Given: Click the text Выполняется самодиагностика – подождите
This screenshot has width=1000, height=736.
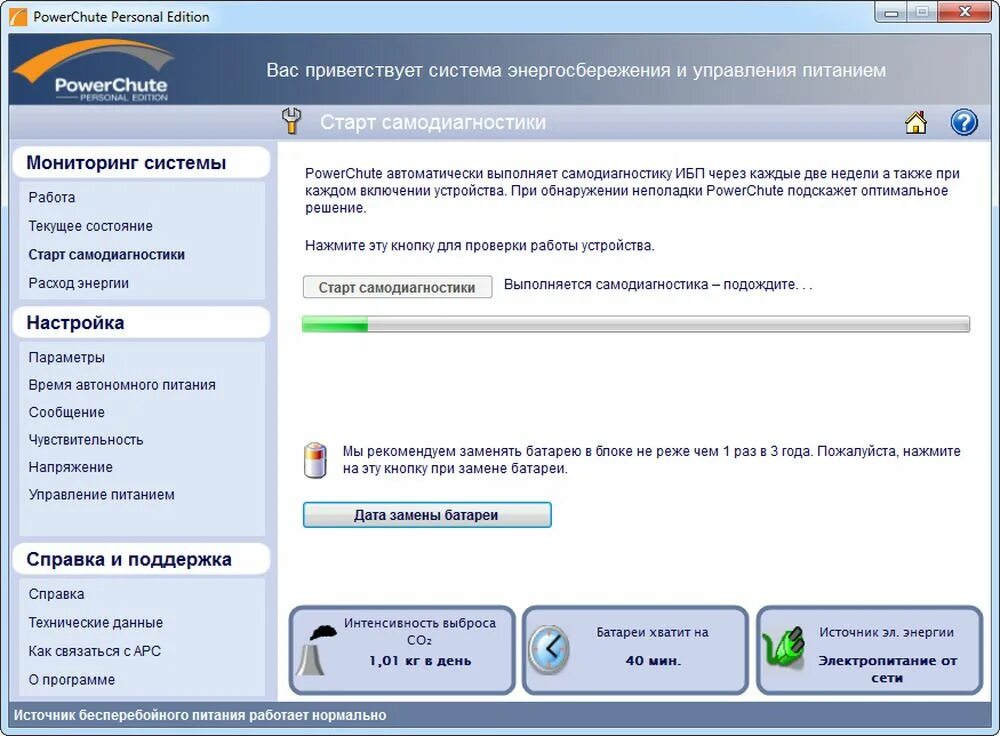Looking at the screenshot, I should pyautogui.click(x=658, y=284).
